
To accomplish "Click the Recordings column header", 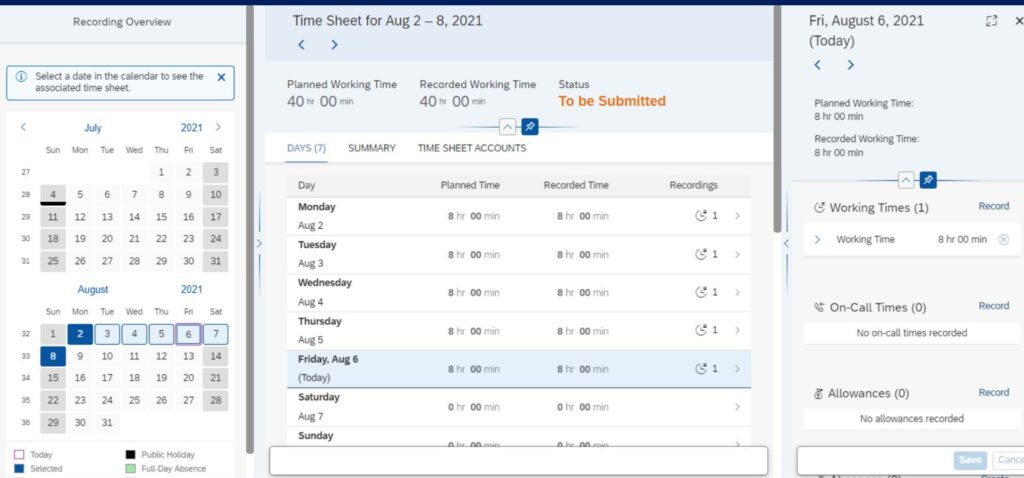I will [x=694, y=185].
